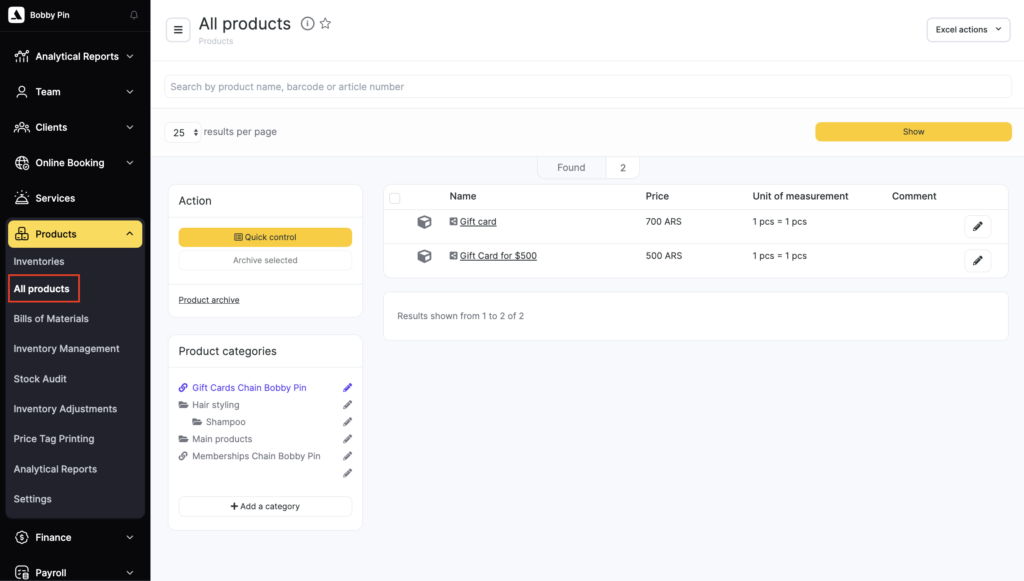The width and height of the screenshot is (1024, 581).
Task: Go to Bills of Materials
Action: (x=51, y=319)
